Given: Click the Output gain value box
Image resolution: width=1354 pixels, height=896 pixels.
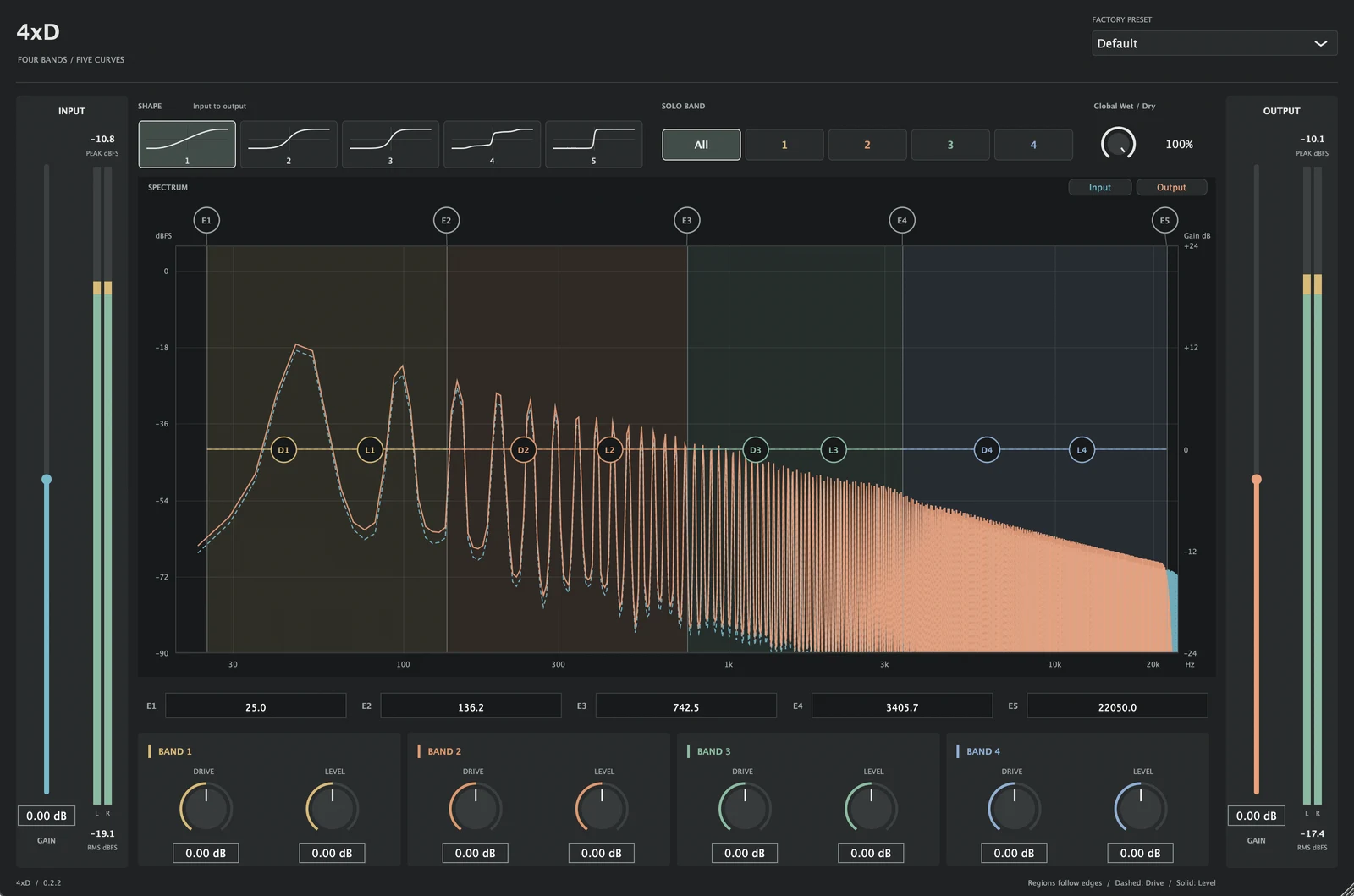Looking at the screenshot, I should tap(1257, 816).
